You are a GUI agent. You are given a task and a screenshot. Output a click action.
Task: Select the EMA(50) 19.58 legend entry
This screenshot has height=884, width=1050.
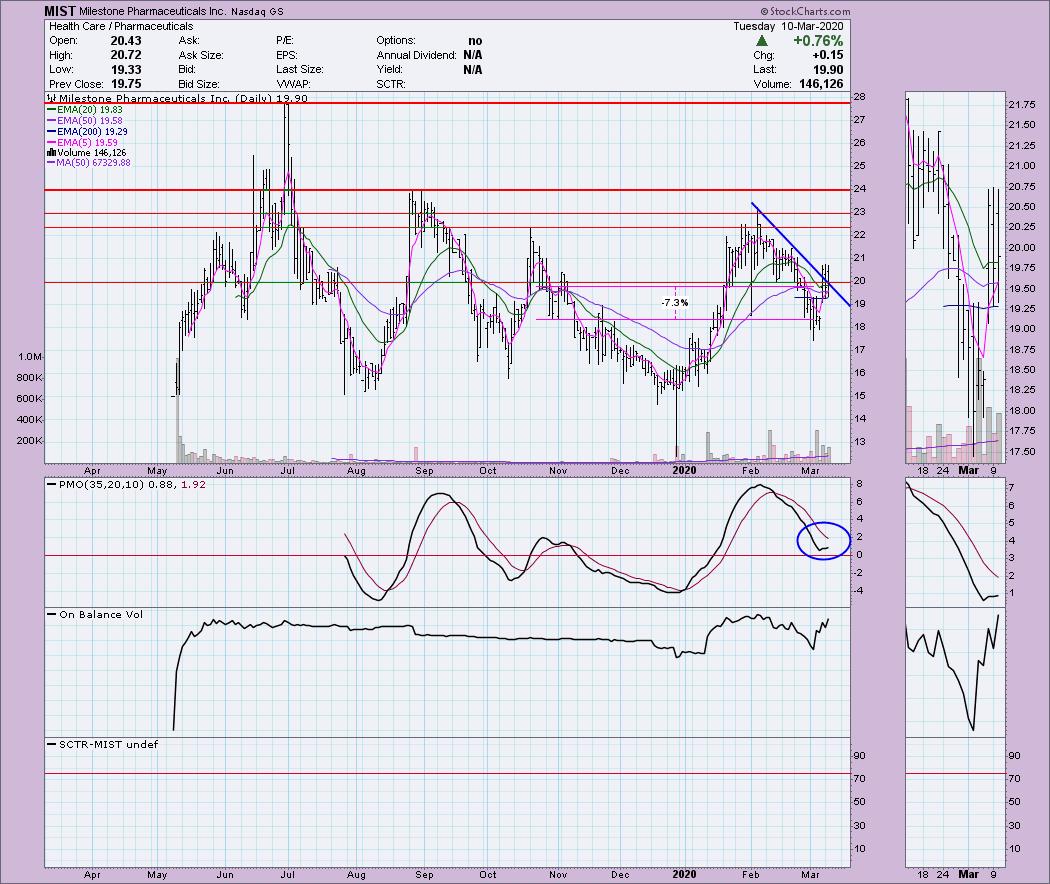tap(84, 121)
